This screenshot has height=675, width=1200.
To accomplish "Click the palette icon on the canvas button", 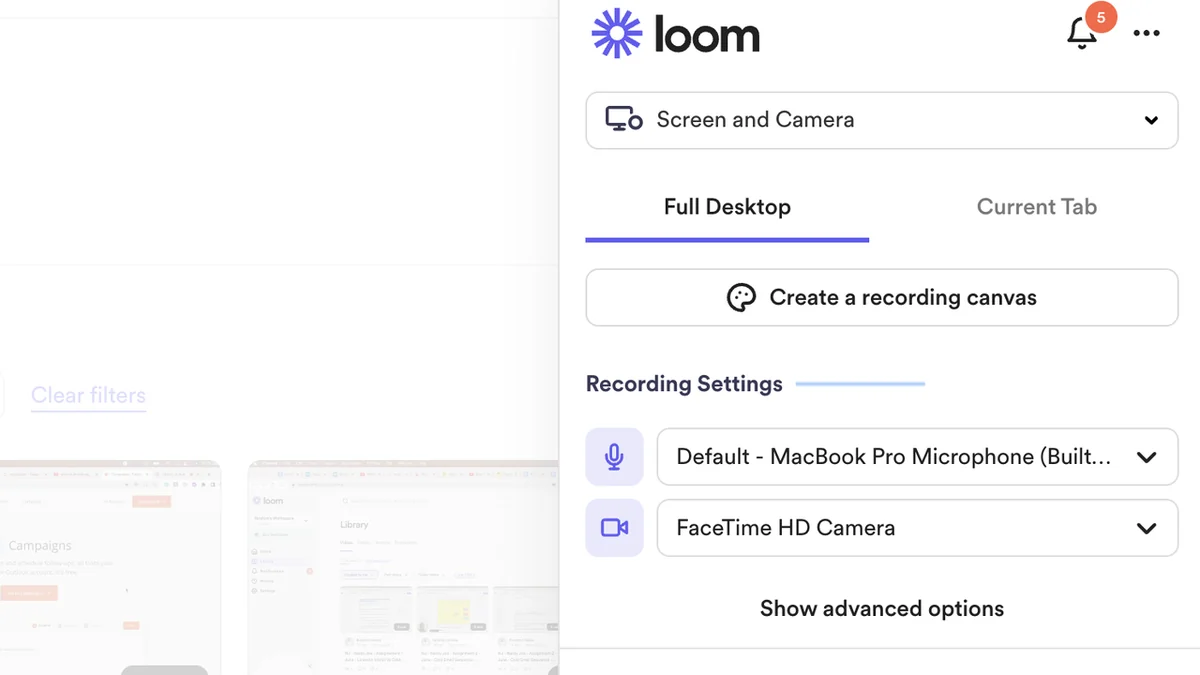I will coord(741,298).
